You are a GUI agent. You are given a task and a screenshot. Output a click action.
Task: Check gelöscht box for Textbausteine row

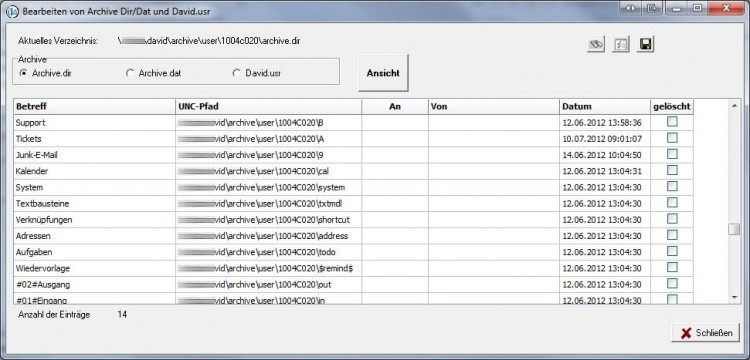(672, 203)
